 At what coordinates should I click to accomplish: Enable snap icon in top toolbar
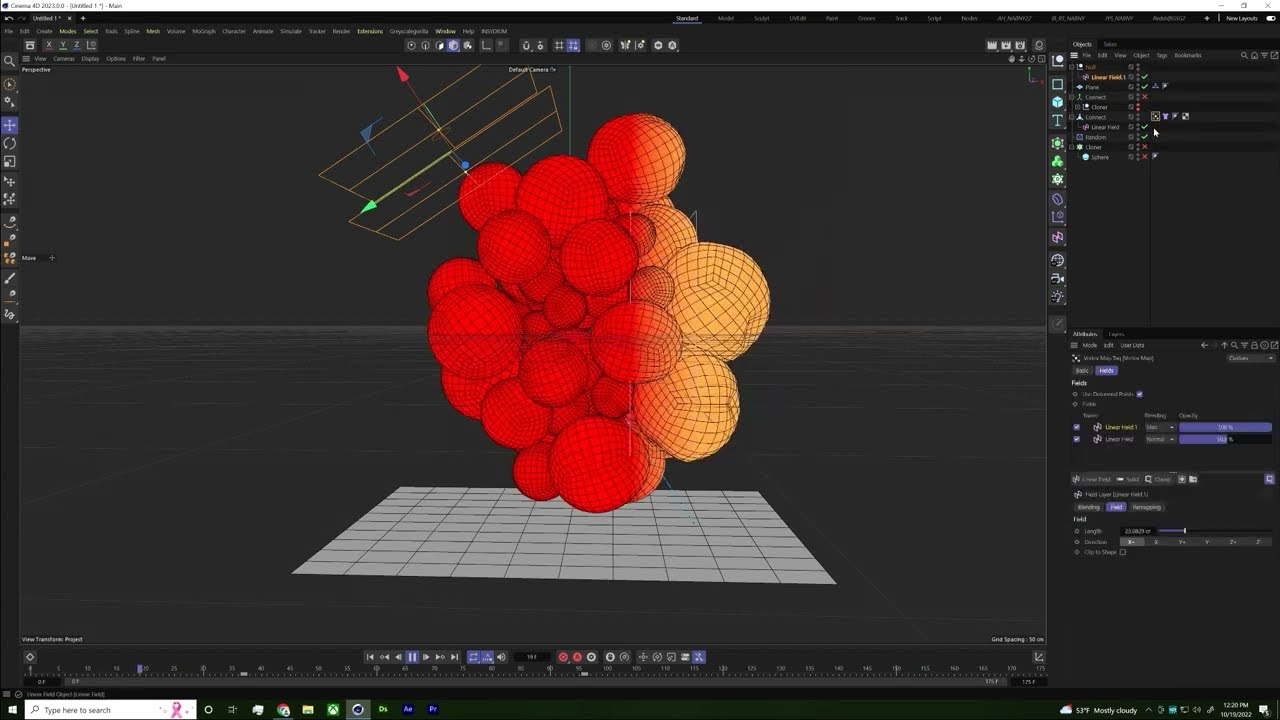tap(526, 45)
